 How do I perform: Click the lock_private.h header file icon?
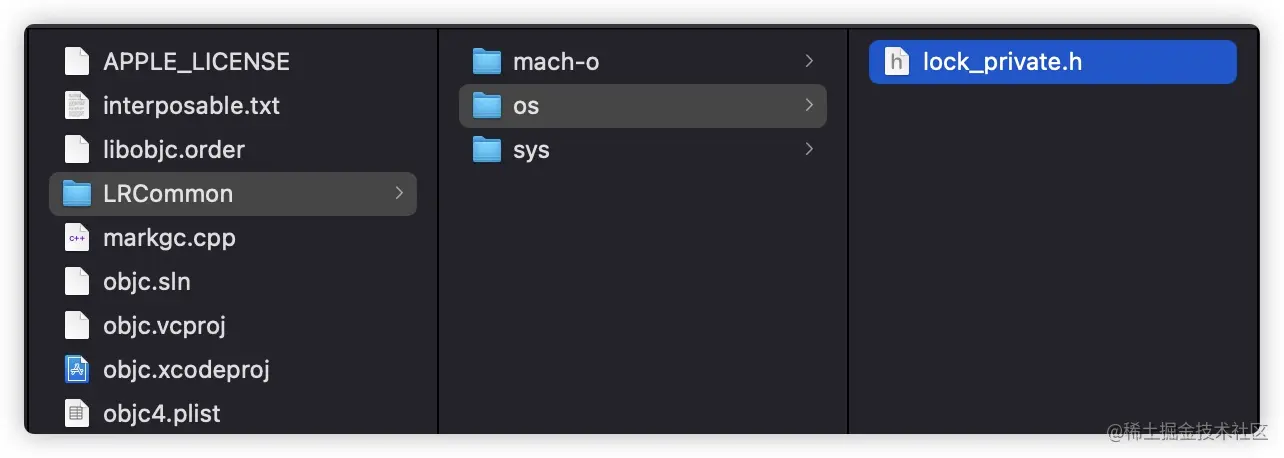pyautogui.click(x=898, y=62)
